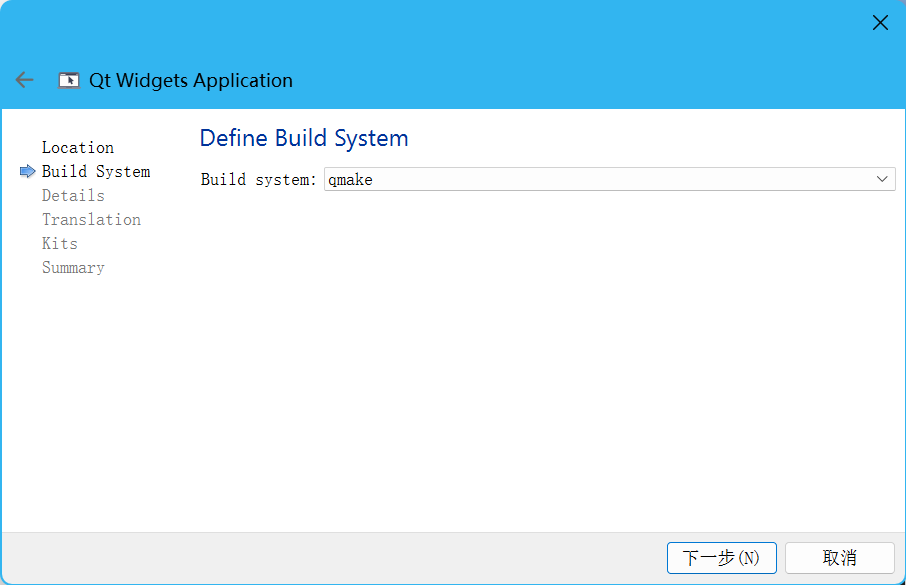Click the Qt Widgets Application title text
Viewport: 906px width, 585px height.
click(x=191, y=80)
